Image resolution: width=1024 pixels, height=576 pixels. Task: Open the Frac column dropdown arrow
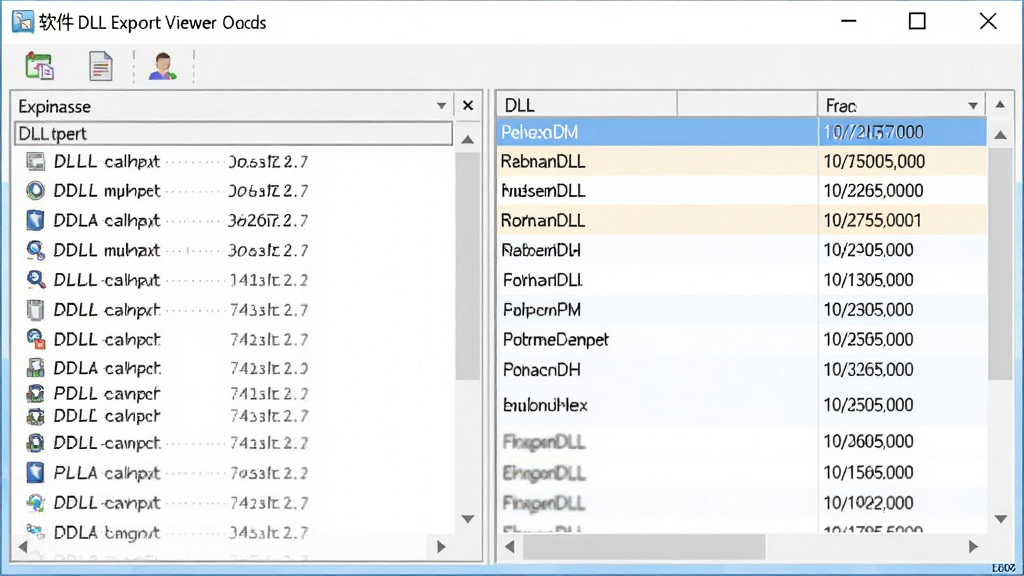pos(973,106)
